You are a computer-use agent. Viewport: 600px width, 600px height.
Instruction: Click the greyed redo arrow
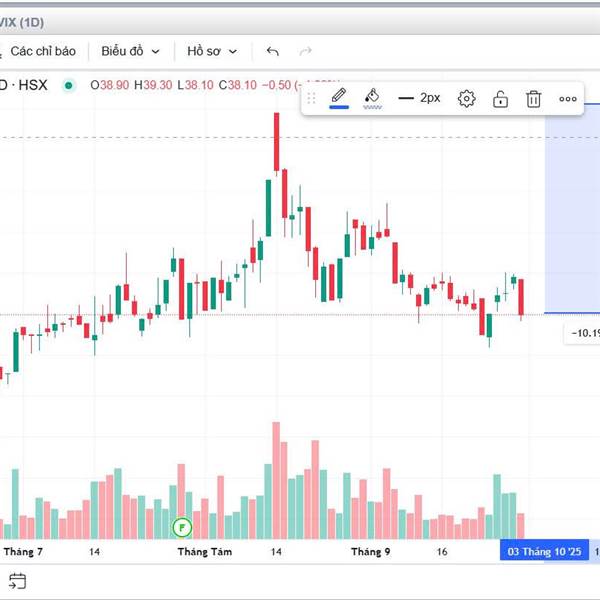pos(305,51)
